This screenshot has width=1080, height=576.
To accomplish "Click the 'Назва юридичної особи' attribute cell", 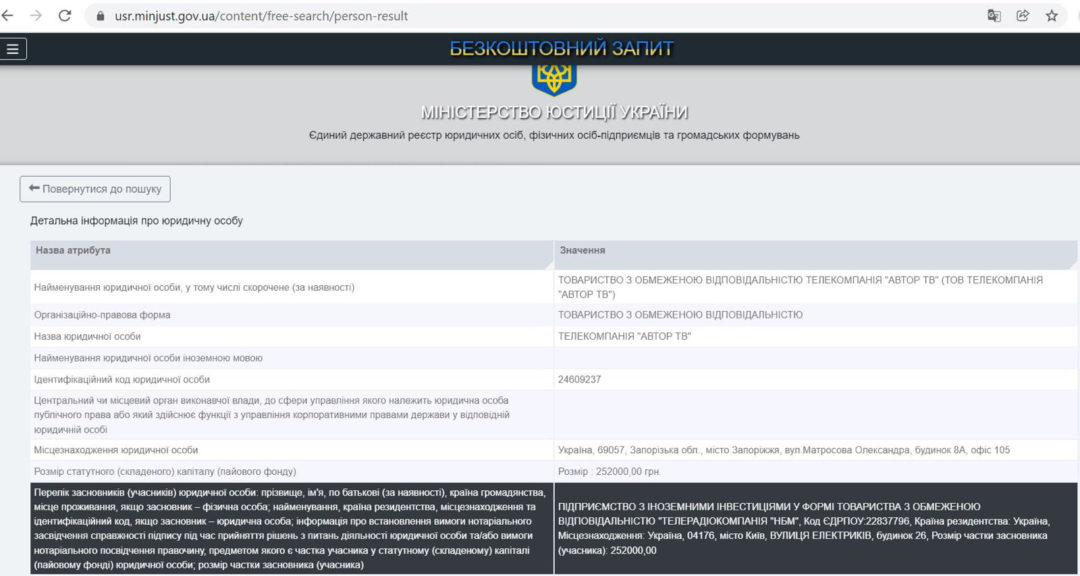I will pyautogui.click(x=292, y=336).
